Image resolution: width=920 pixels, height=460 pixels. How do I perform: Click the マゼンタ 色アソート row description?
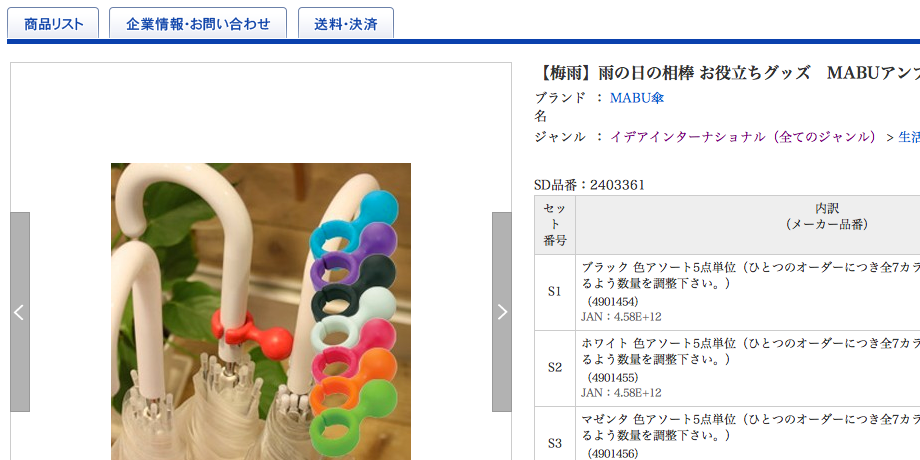pyautogui.click(x=750, y=433)
